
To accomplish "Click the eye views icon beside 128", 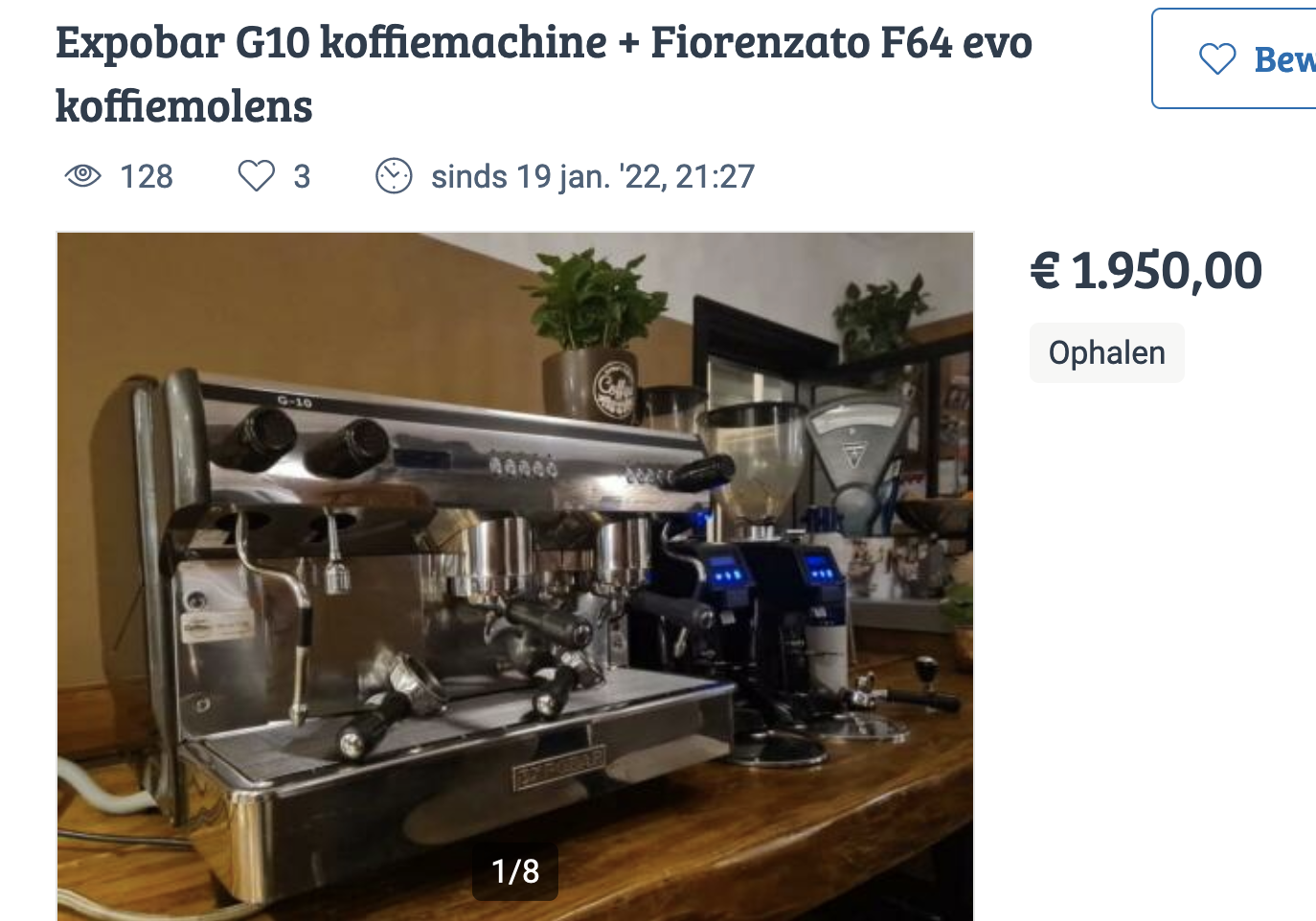I will point(82,175).
